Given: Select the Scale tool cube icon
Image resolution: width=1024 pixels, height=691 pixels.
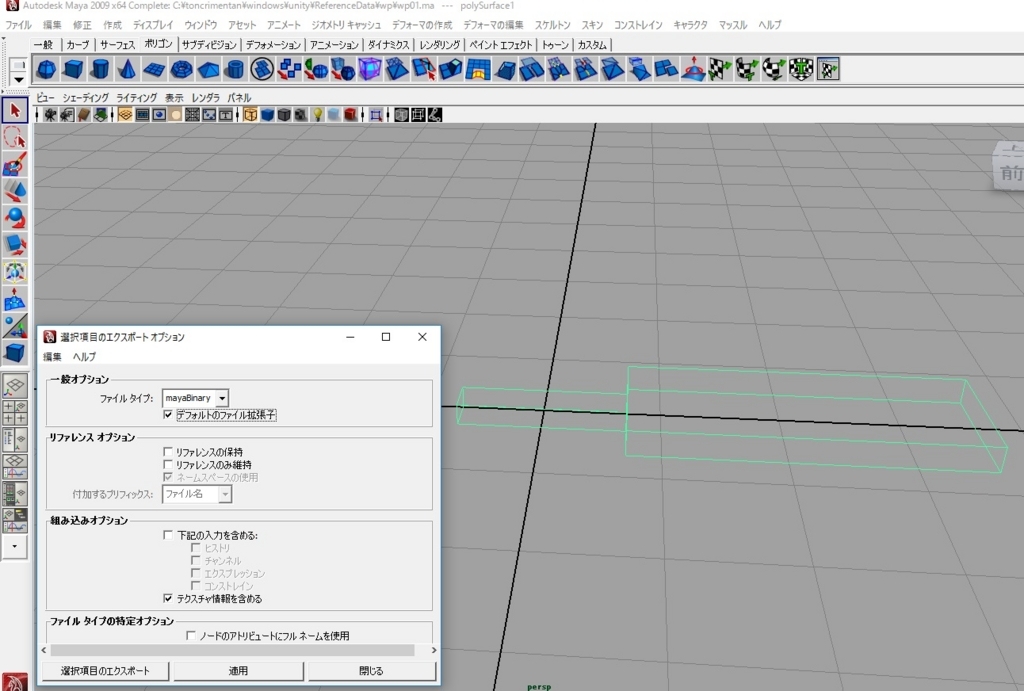Looking at the screenshot, I should pyautogui.click(x=15, y=244).
